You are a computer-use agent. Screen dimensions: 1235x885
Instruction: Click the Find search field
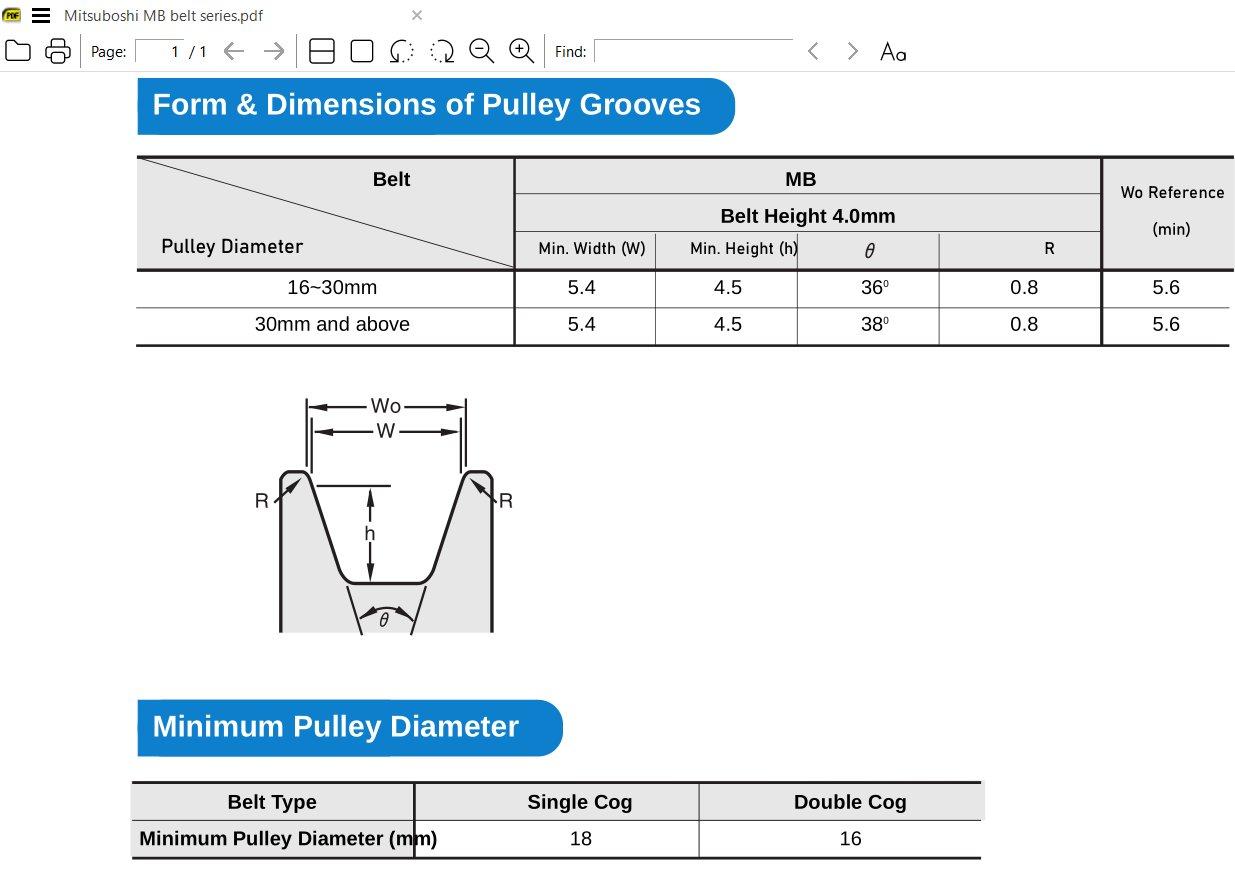[x=693, y=51]
